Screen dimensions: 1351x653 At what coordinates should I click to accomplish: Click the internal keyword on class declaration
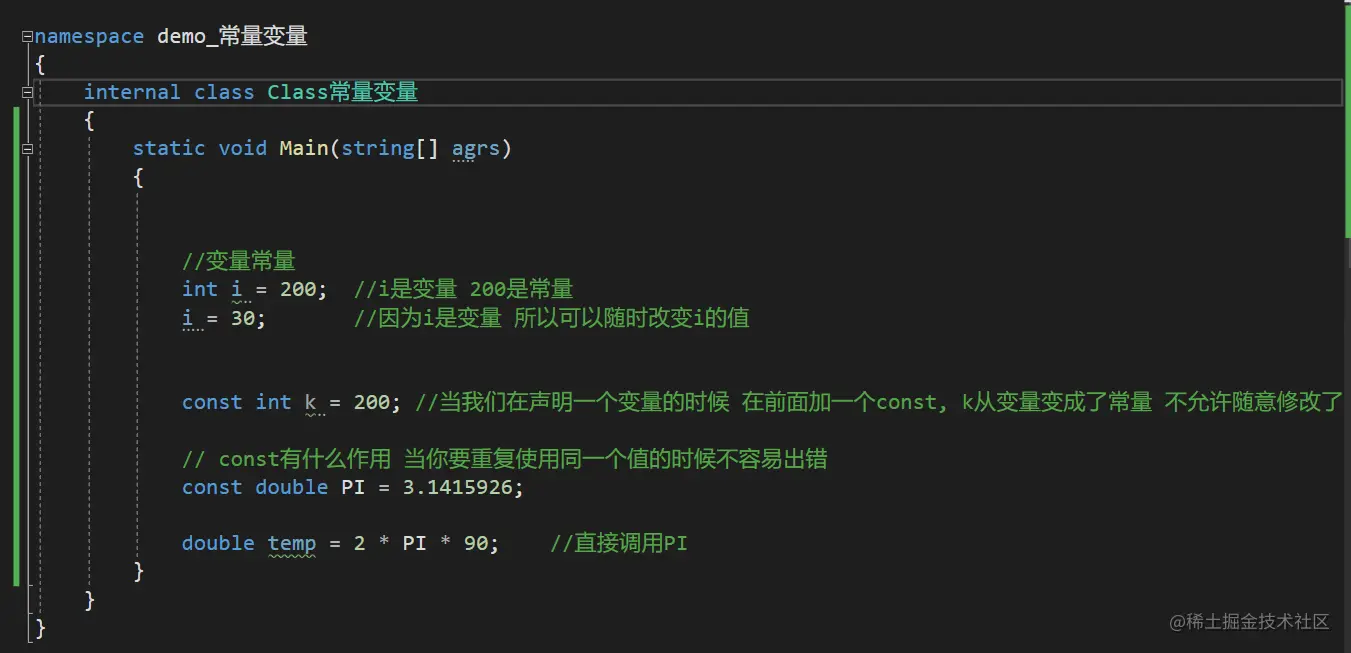132,92
